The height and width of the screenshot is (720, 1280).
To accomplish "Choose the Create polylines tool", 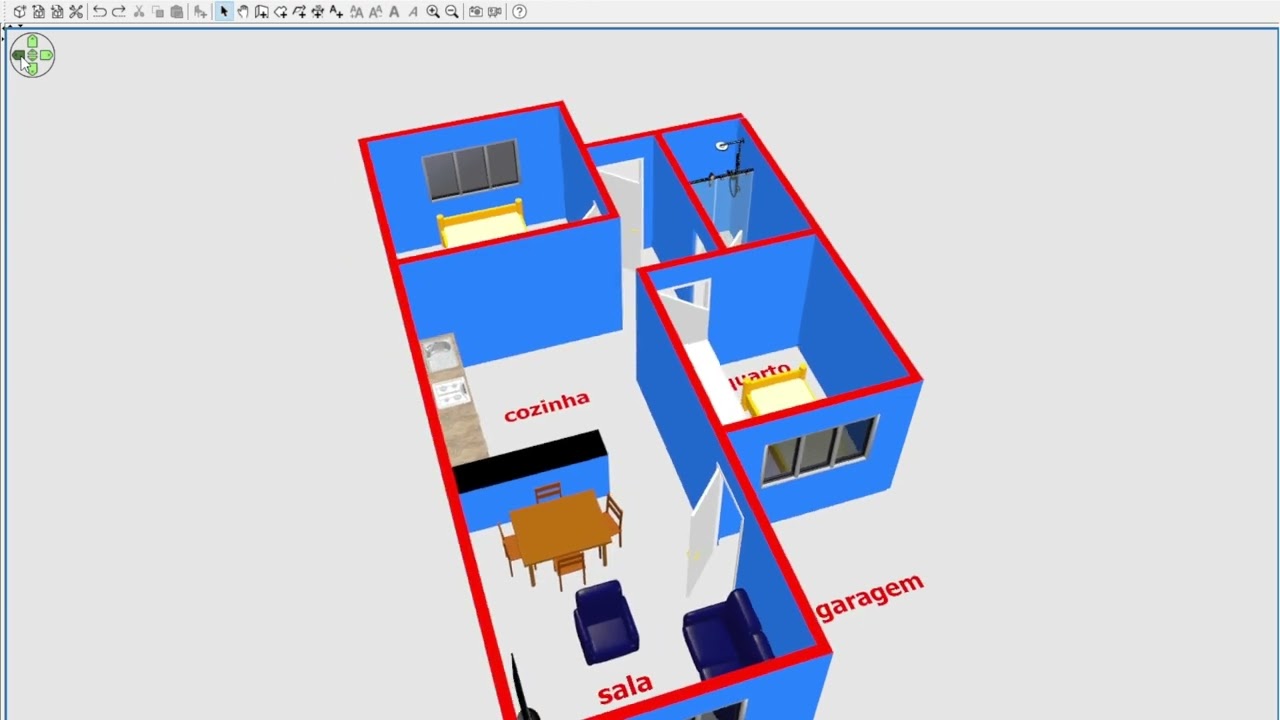I will tap(299, 12).
